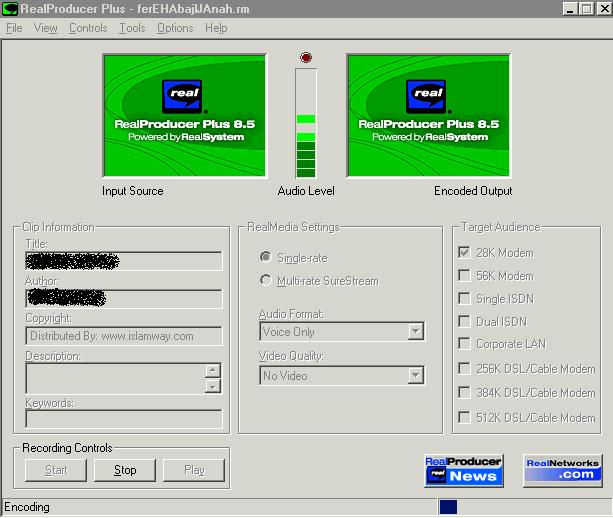Open the Help menu
The width and height of the screenshot is (613, 518).
pyautogui.click(x=216, y=28)
